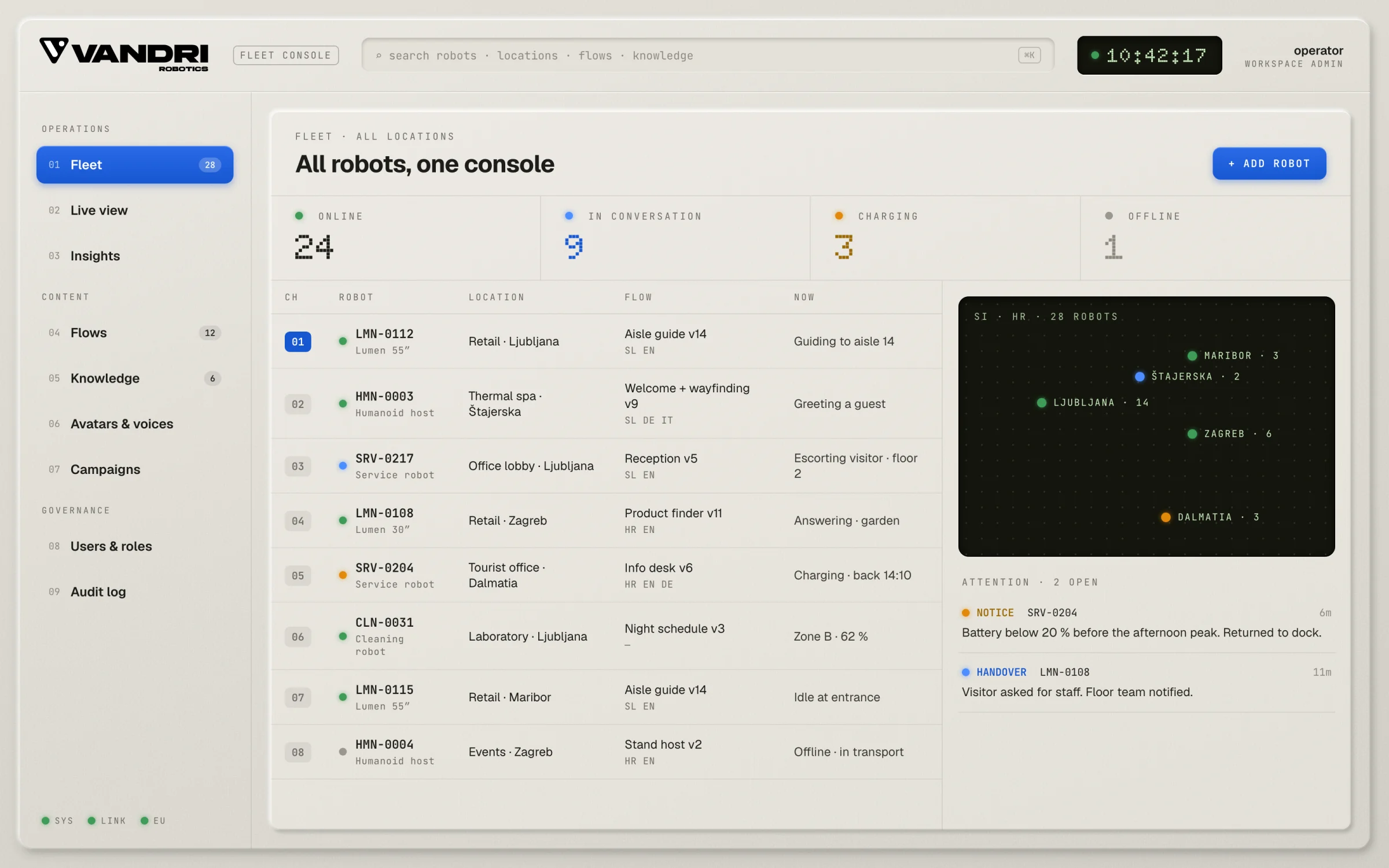Open the NOTICE alert for SRV-0204
This screenshot has height=868, width=1389.
coord(1147,623)
